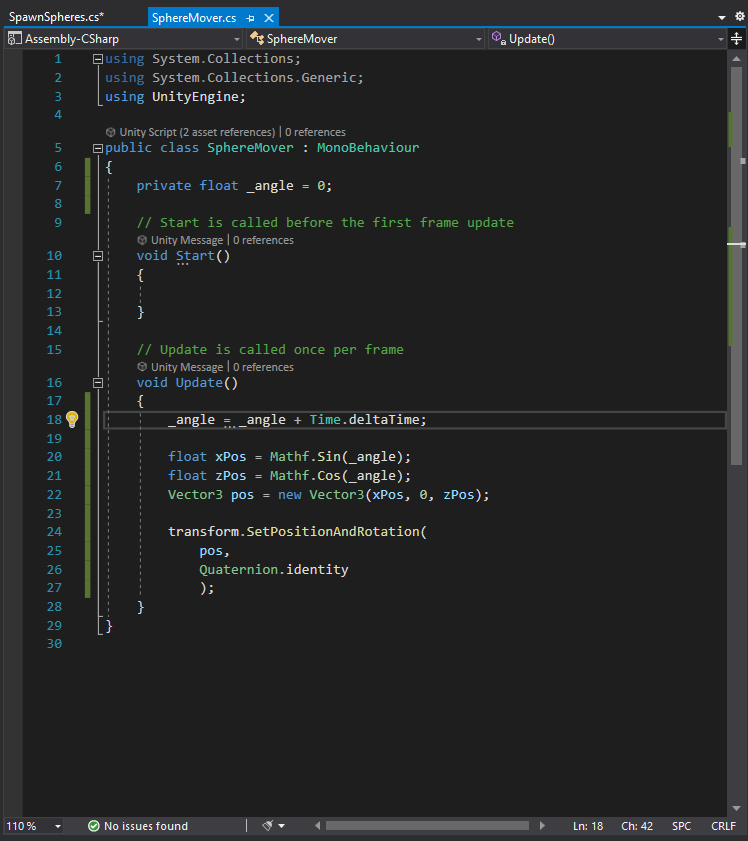Screen dimensions: 748x841
Task: Click the Start method name
Action: coord(195,256)
